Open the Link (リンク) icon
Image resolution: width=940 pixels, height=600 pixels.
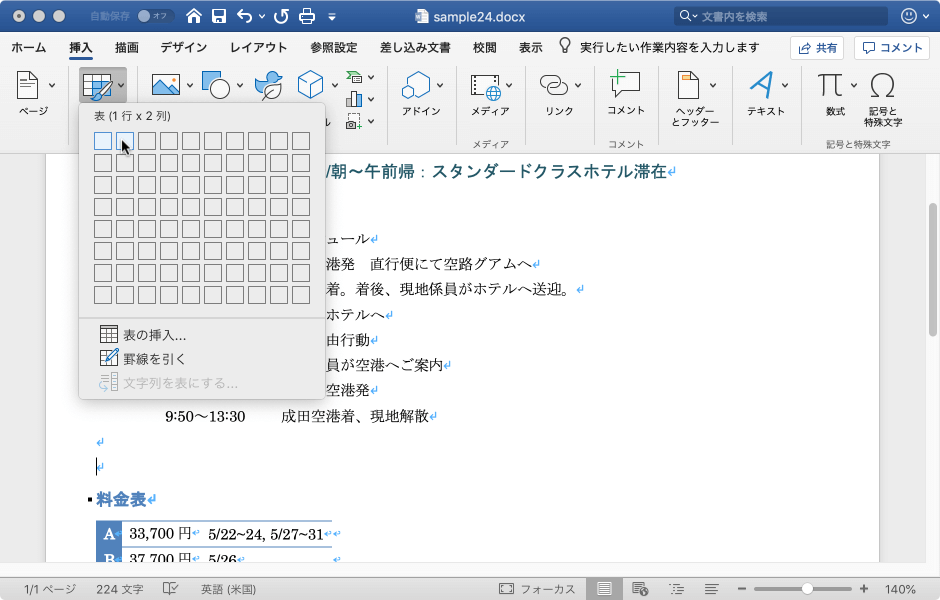(554, 85)
